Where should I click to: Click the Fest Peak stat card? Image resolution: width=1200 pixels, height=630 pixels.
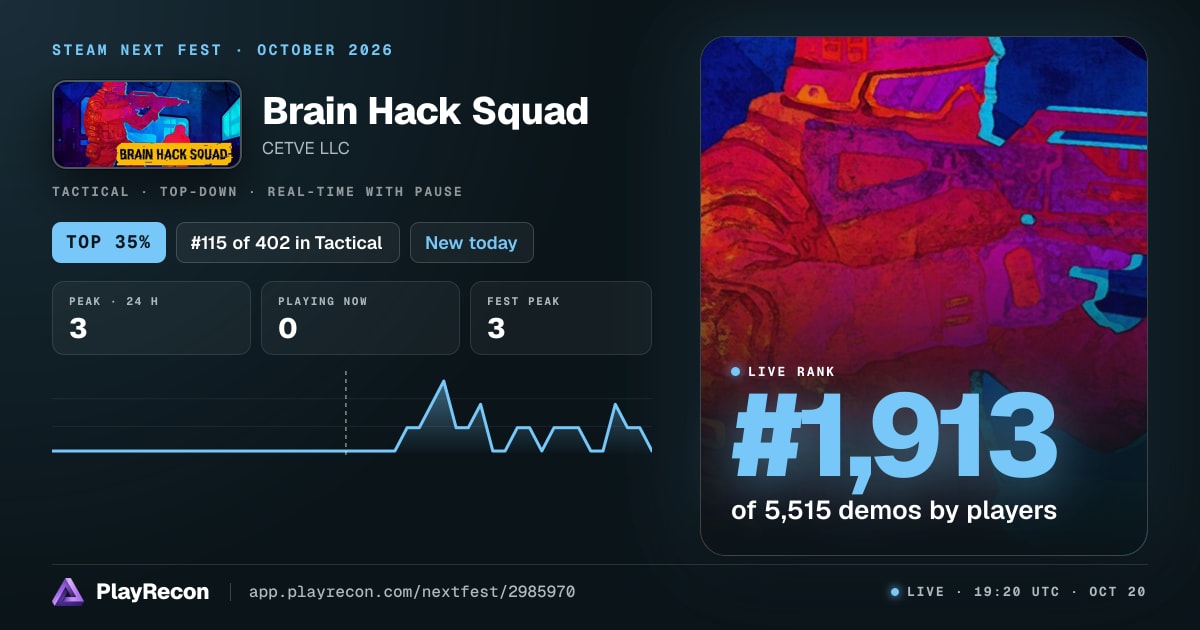tap(560, 318)
